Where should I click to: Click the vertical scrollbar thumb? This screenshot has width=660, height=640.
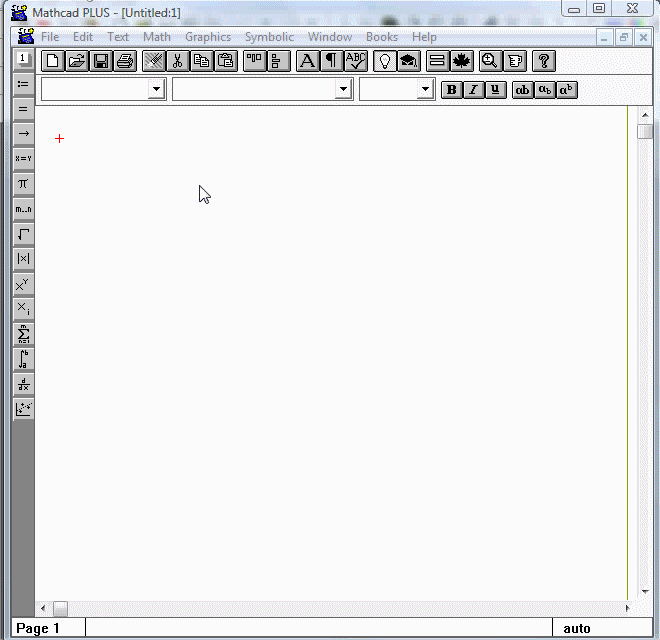tap(645, 132)
